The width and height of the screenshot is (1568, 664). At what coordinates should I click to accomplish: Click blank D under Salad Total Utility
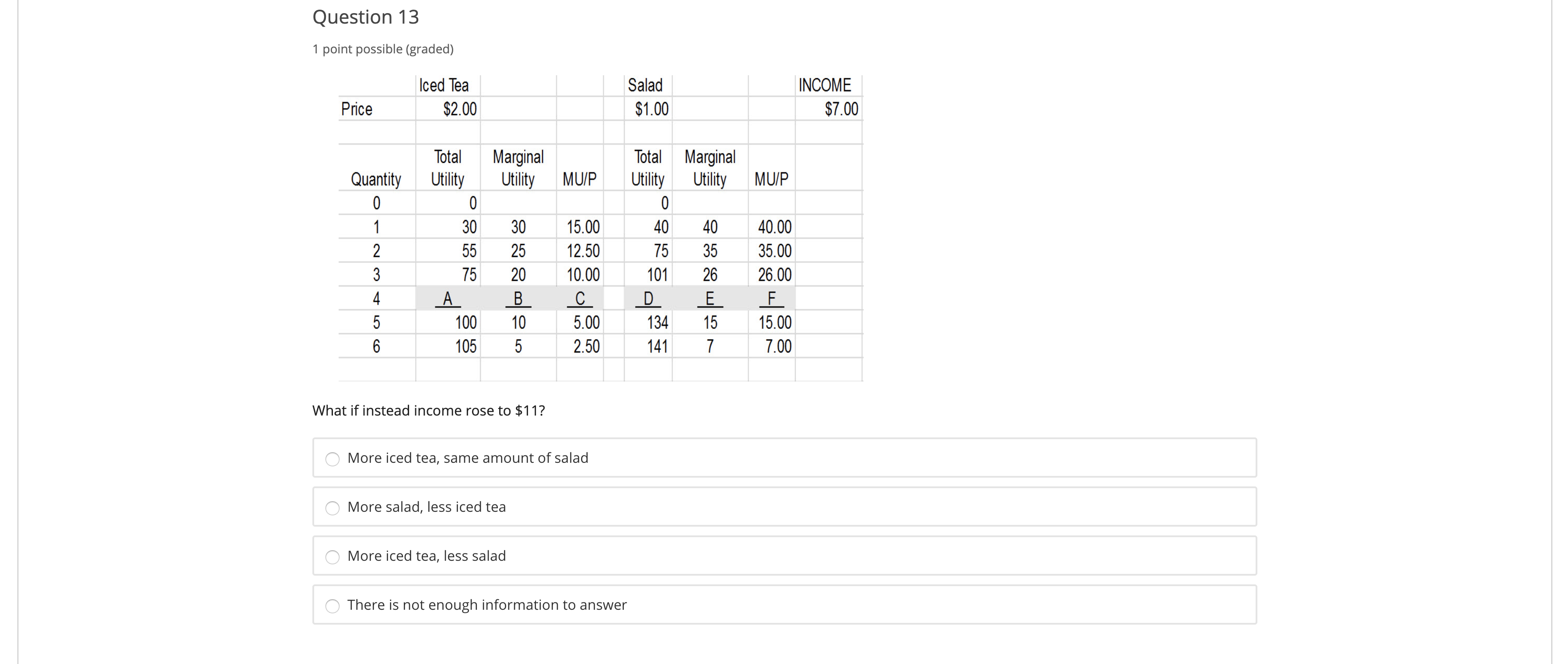tap(647, 298)
